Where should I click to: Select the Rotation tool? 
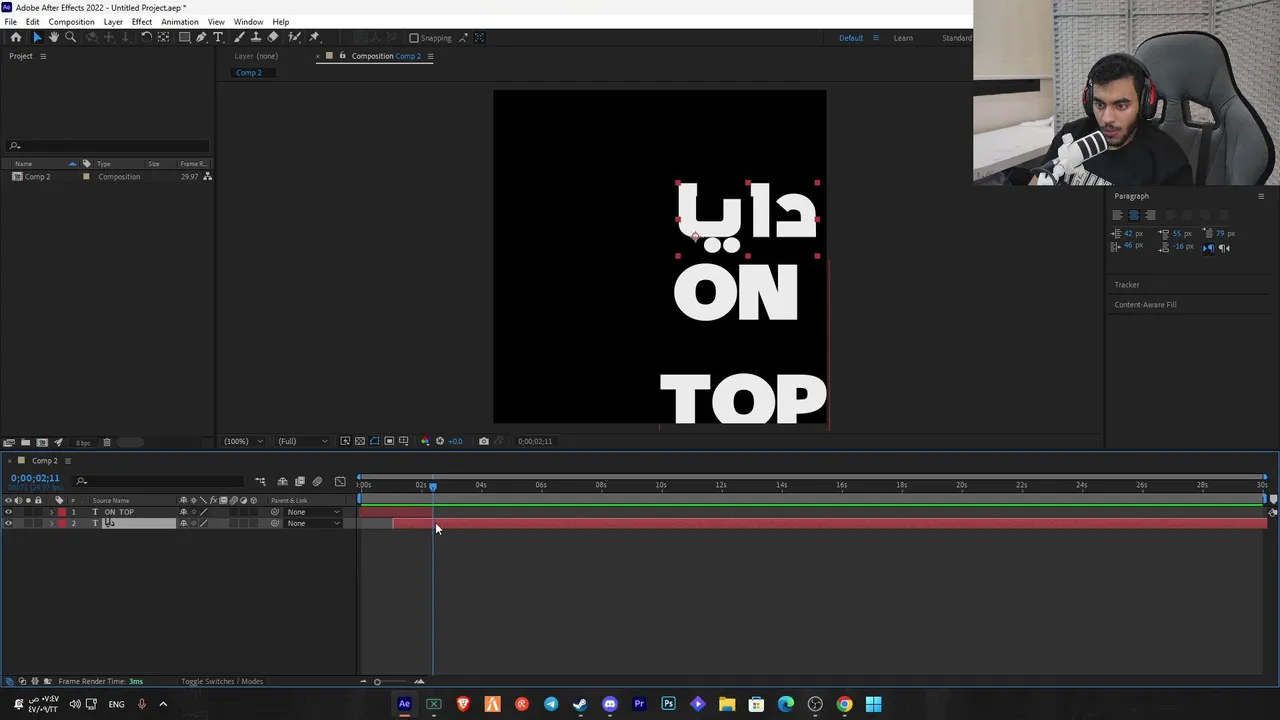[x=146, y=37]
